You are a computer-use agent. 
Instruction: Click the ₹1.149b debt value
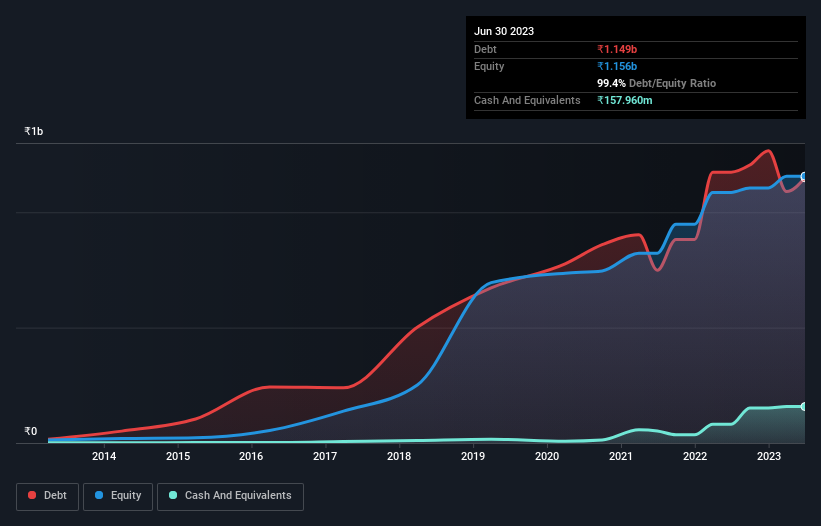point(617,49)
